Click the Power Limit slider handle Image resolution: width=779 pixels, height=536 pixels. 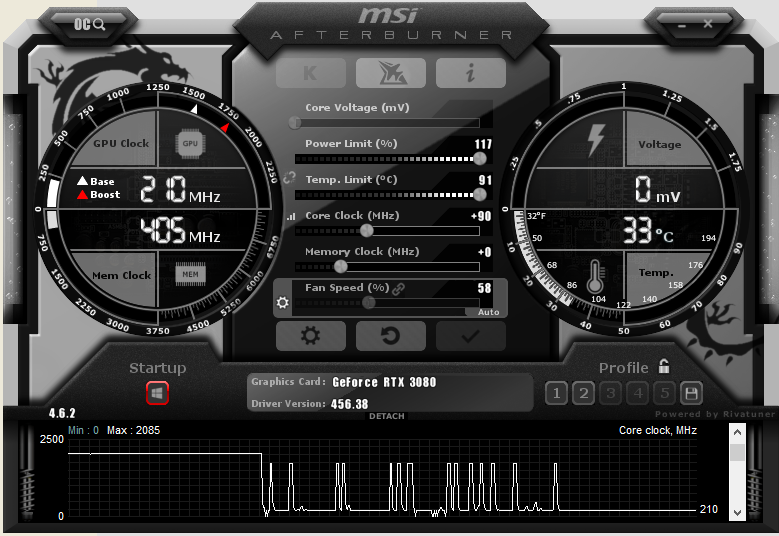480,158
